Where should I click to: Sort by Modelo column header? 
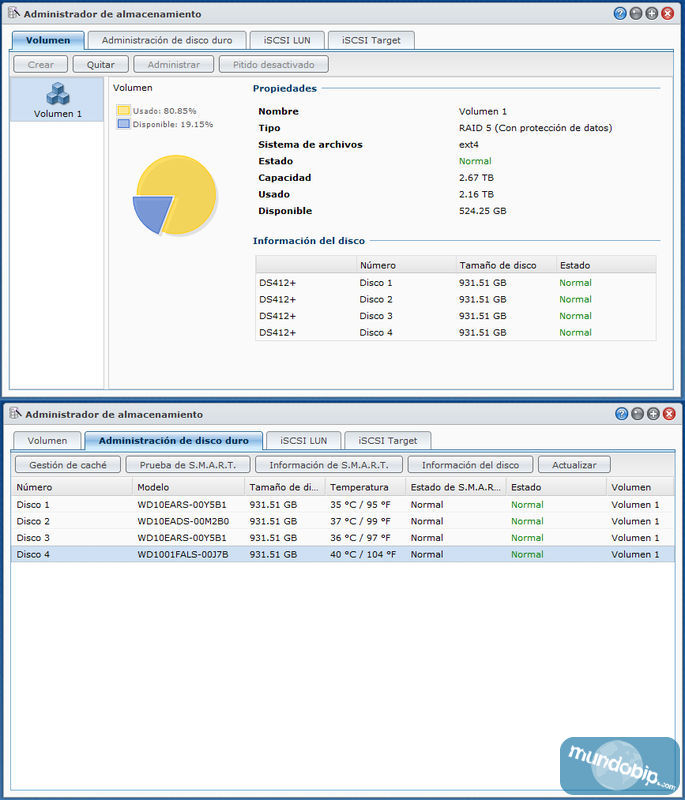[188, 487]
